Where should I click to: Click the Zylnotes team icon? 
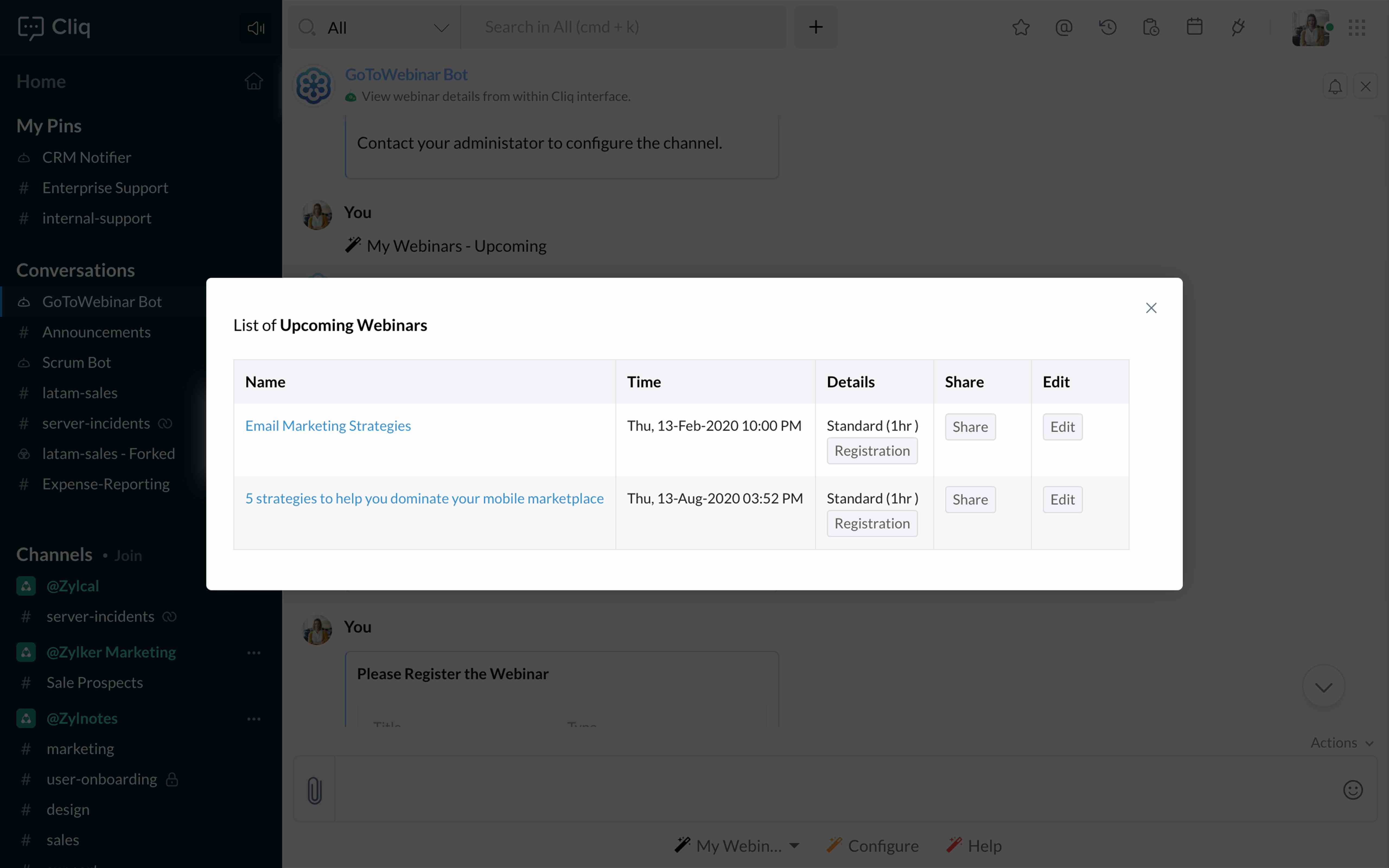(x=26, y=718)
